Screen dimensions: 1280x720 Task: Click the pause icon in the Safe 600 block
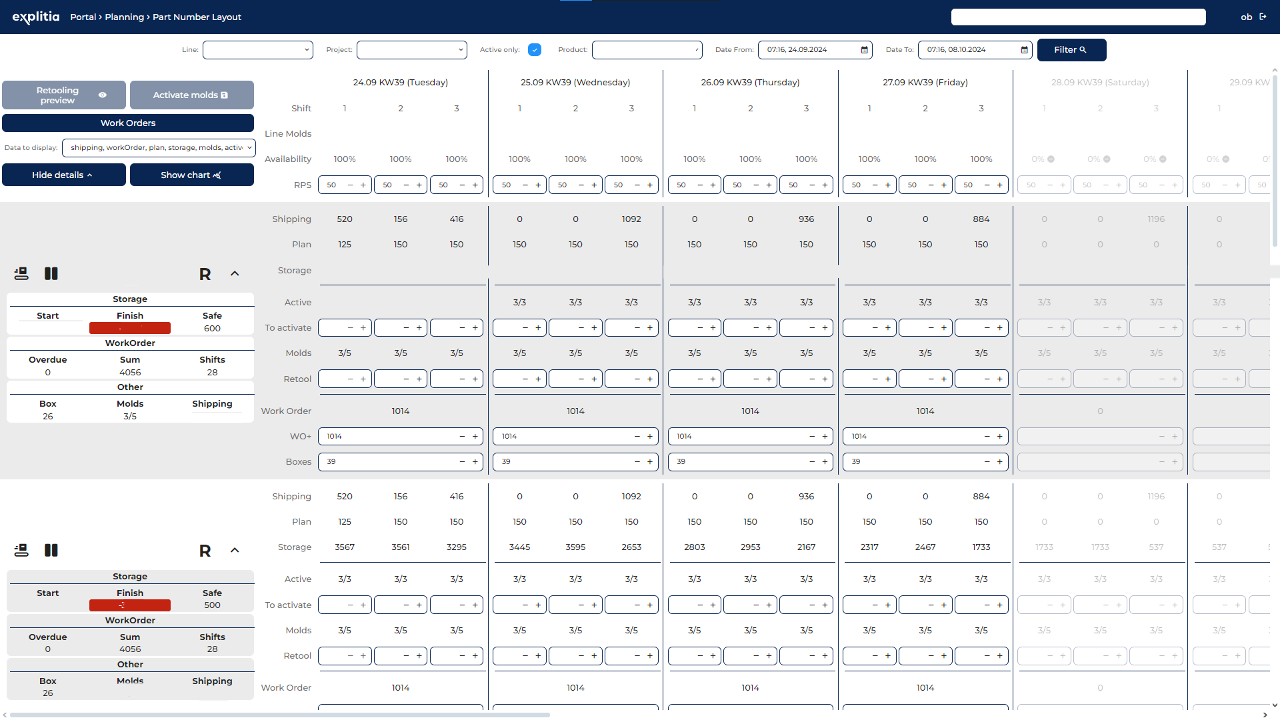pos(51,274)
